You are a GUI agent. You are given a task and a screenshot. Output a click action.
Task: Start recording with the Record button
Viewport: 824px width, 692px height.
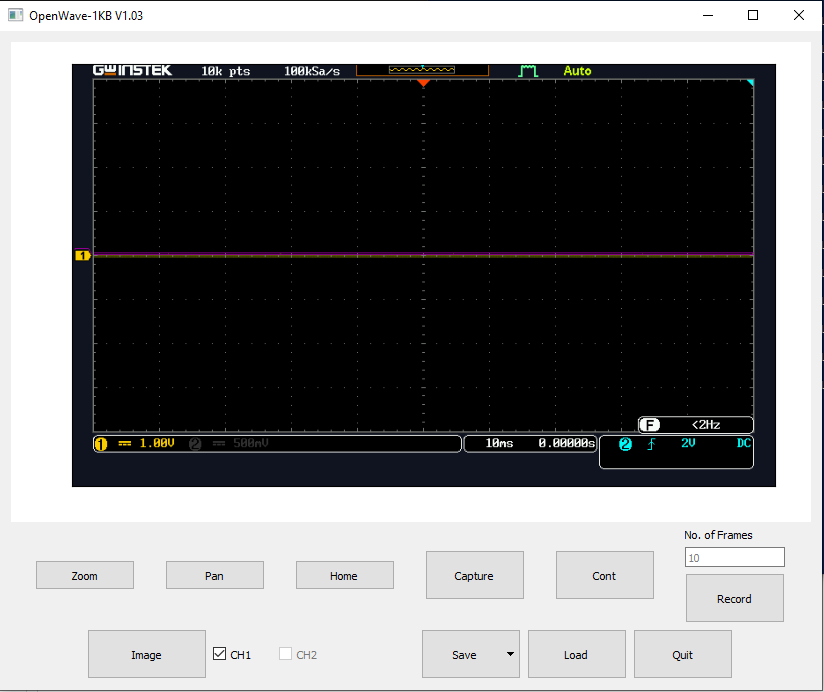(x=734, y=598)
